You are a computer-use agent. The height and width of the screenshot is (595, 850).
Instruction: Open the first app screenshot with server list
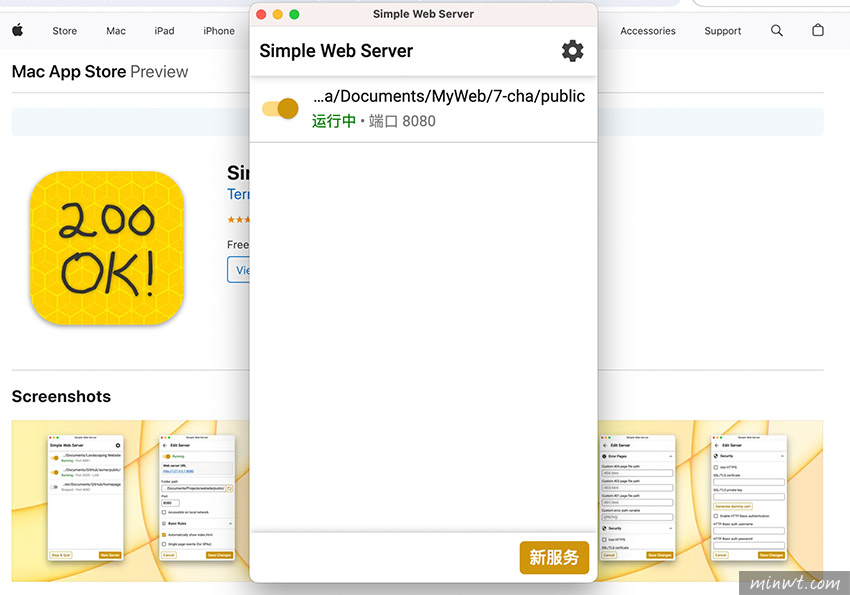(x=86, y=497)
